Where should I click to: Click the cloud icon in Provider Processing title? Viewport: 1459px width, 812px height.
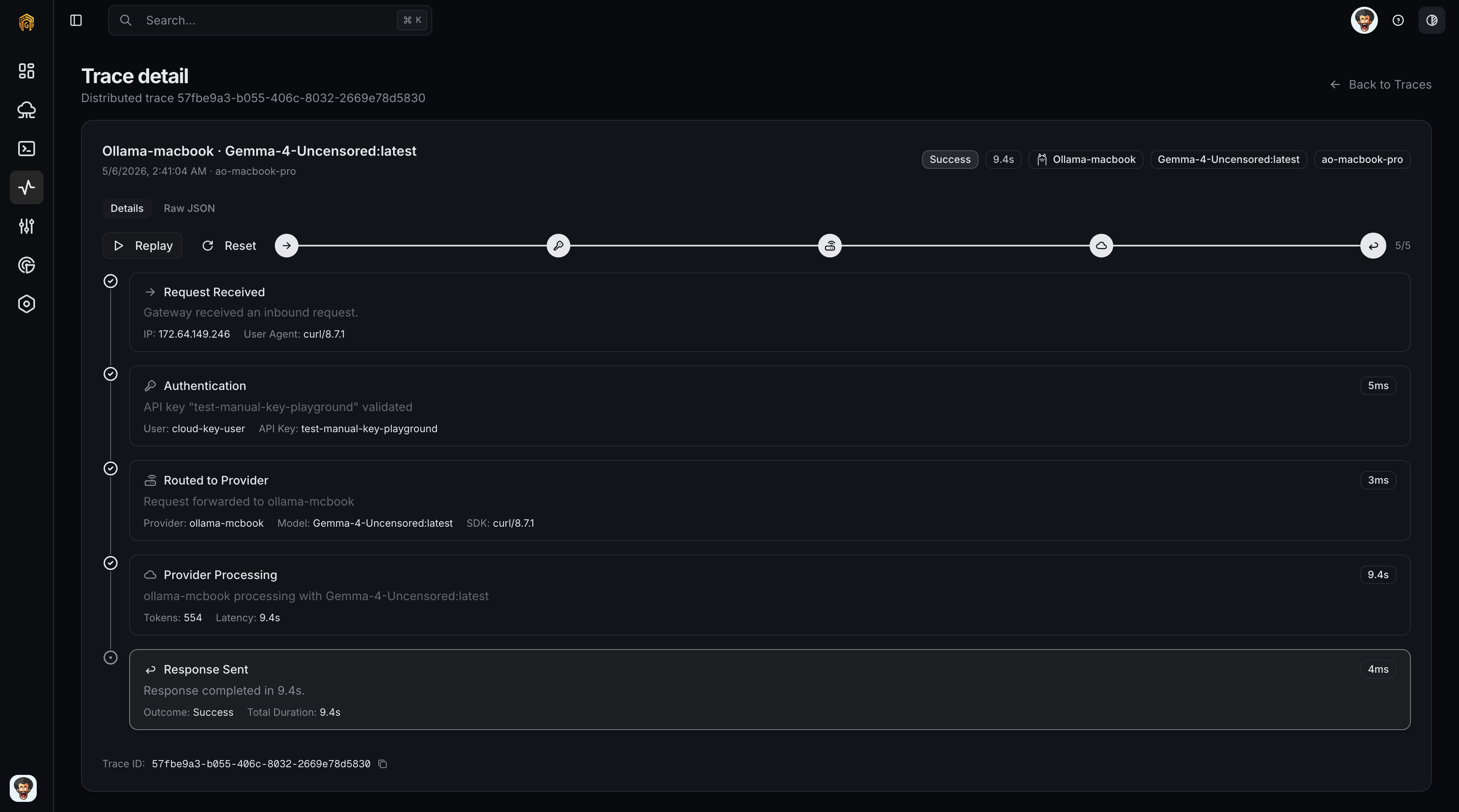click(150, 575)
